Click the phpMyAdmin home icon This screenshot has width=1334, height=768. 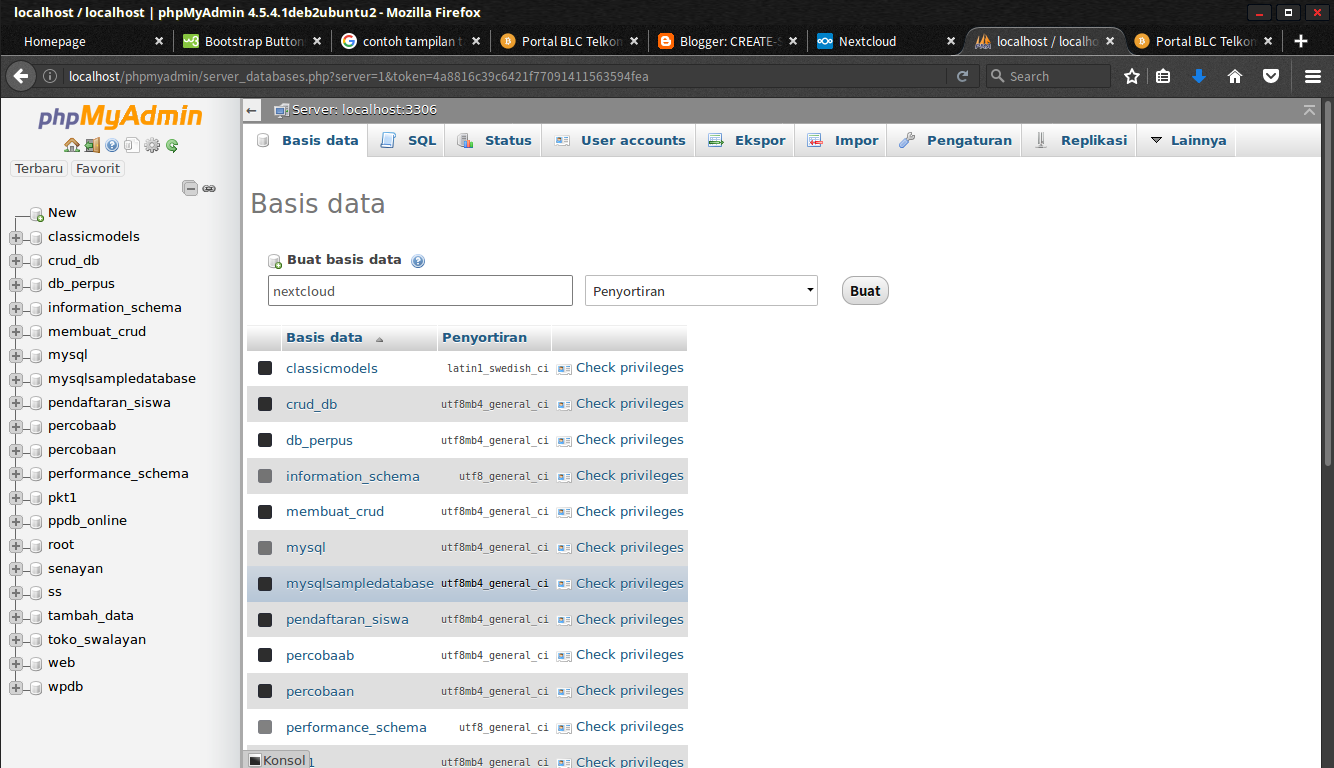72,145
